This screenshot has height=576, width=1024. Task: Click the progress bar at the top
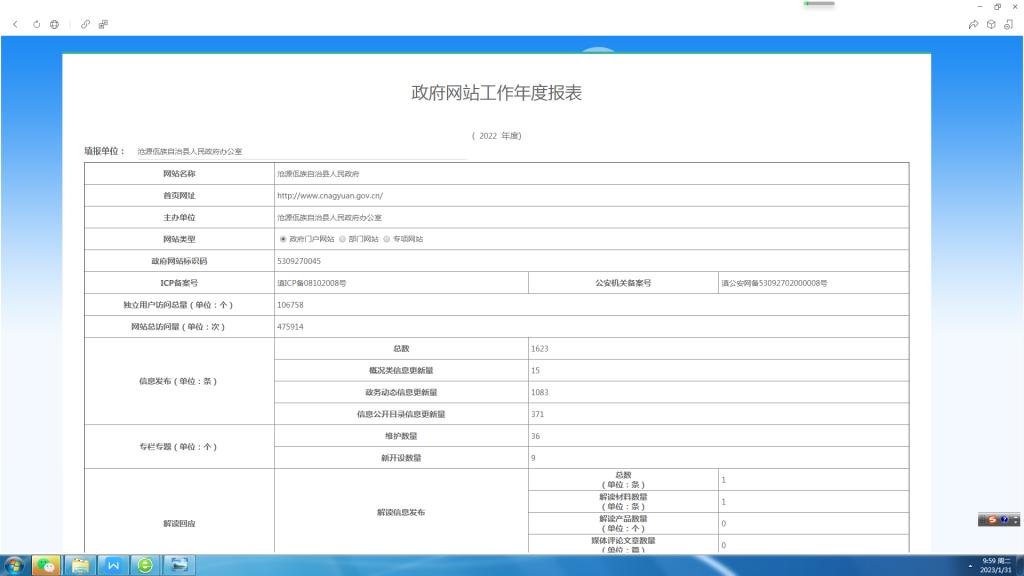(819, 4)
